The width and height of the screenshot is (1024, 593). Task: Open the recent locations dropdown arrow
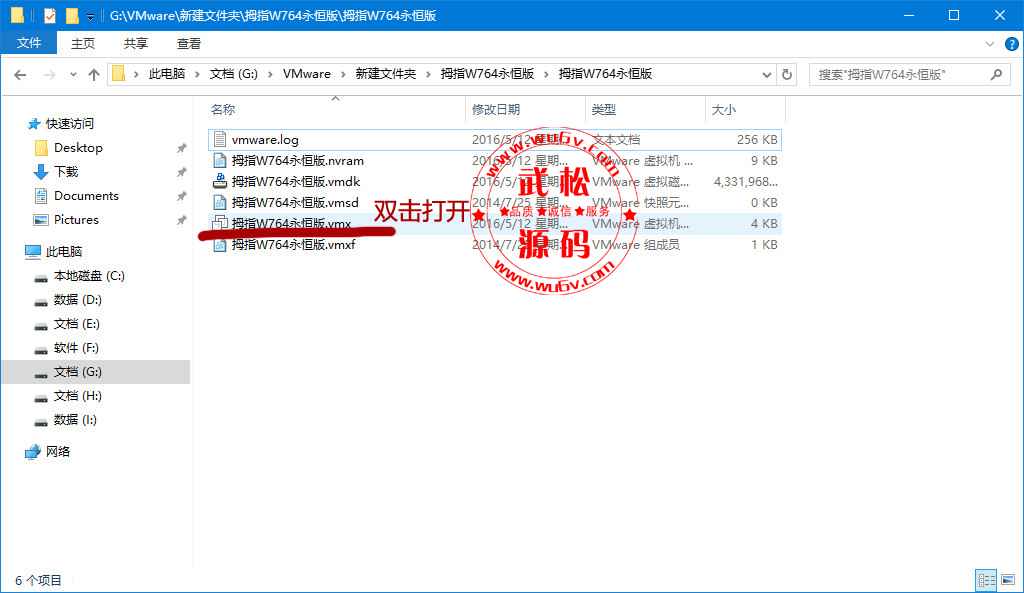tap(73, 74)
